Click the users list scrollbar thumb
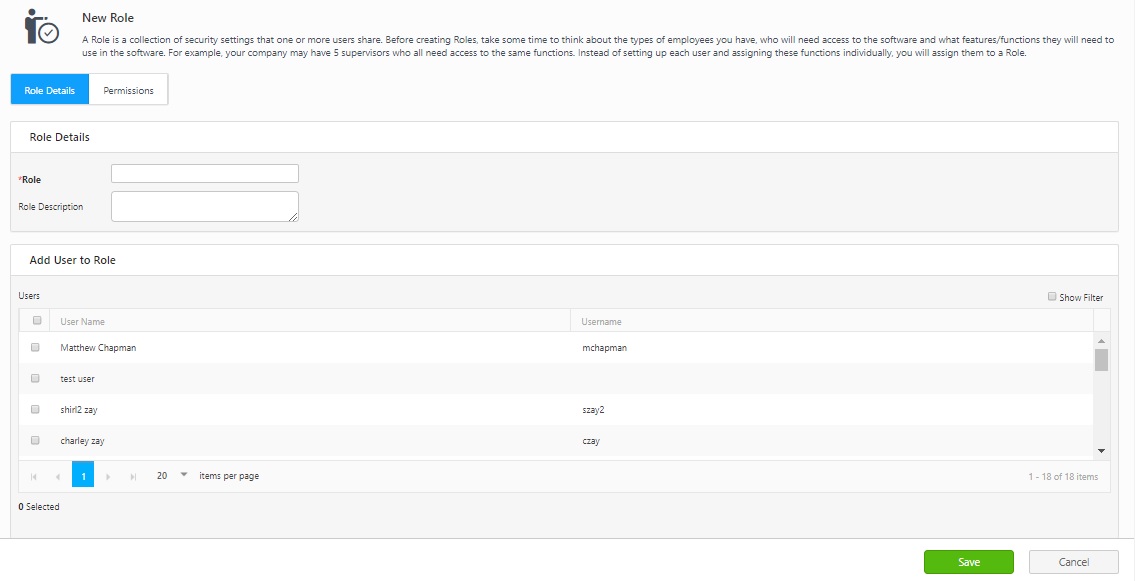Screen dimensions: 1135x581 click(1101, 360)
